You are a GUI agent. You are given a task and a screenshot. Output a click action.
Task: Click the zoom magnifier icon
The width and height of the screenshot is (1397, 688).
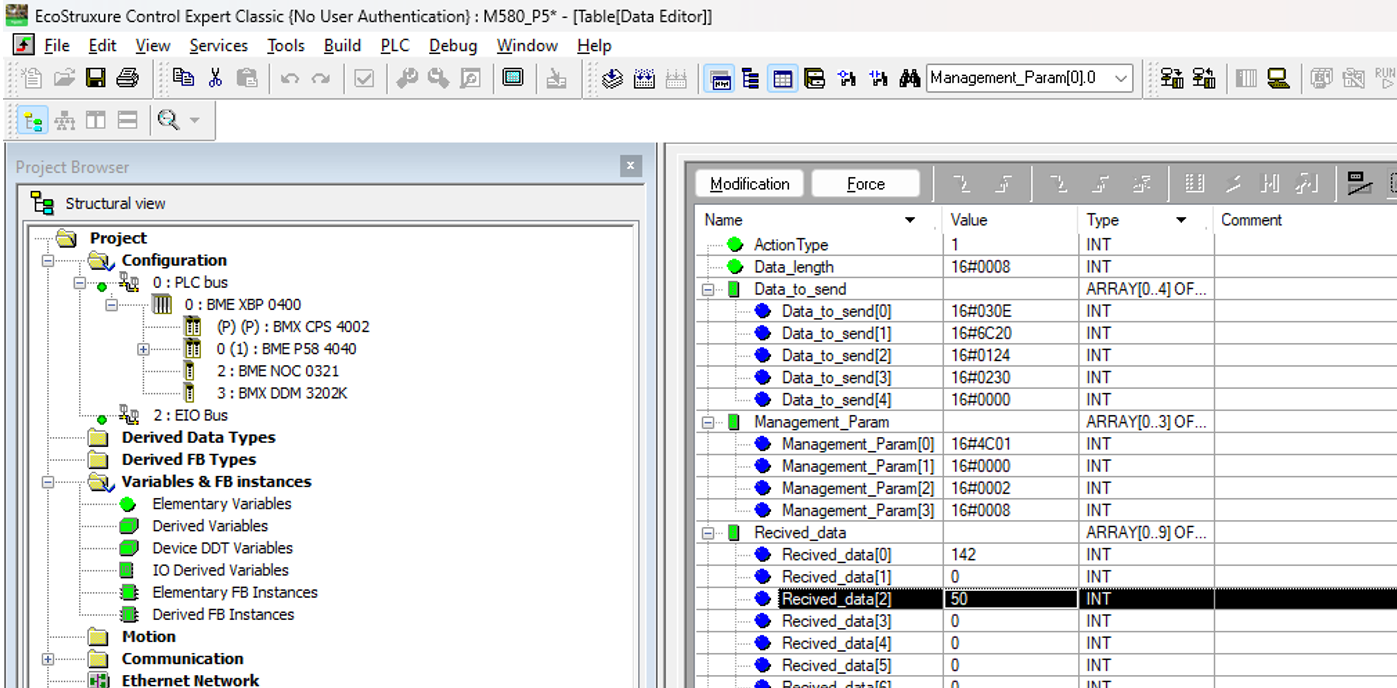point(168,121)
